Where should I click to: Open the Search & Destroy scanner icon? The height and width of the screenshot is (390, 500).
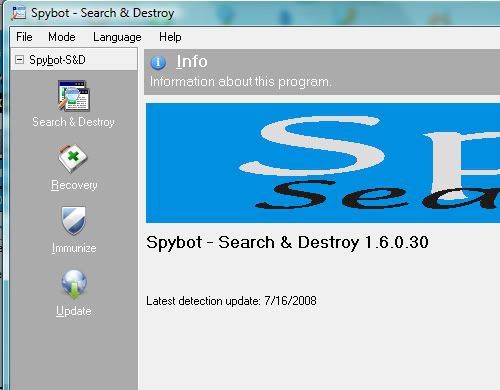click(x=73, y=96)
